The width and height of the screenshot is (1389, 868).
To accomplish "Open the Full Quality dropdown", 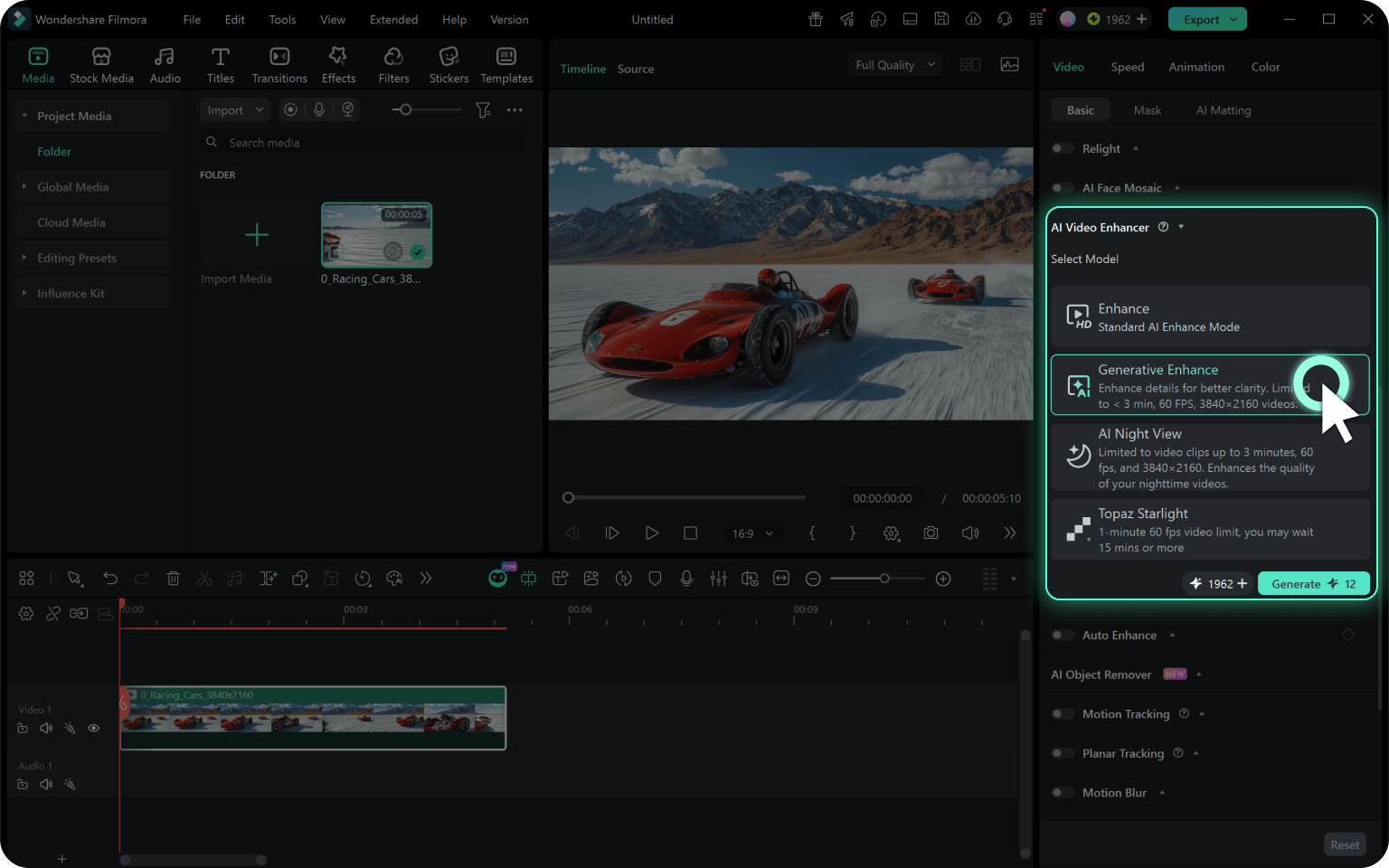I will point(895,65).
